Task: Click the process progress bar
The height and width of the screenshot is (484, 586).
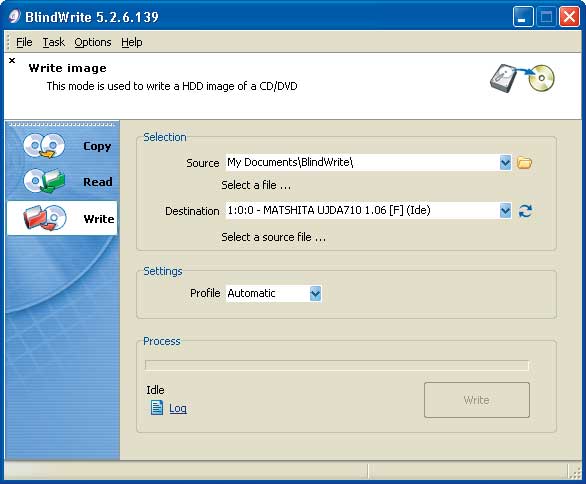Action: click(337, 365)
